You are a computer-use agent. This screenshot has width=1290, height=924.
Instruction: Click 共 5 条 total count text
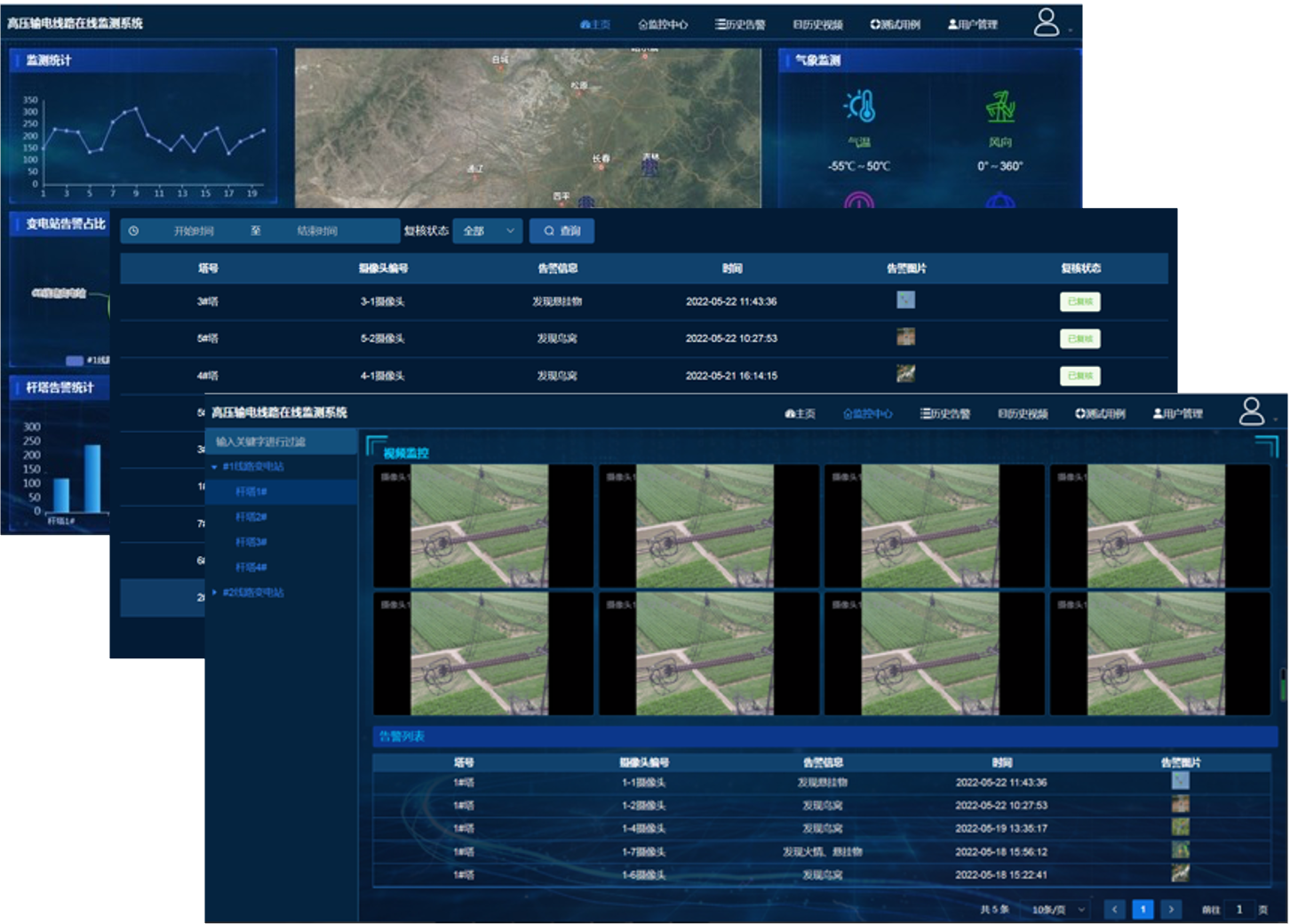click(x=994, y=910)
